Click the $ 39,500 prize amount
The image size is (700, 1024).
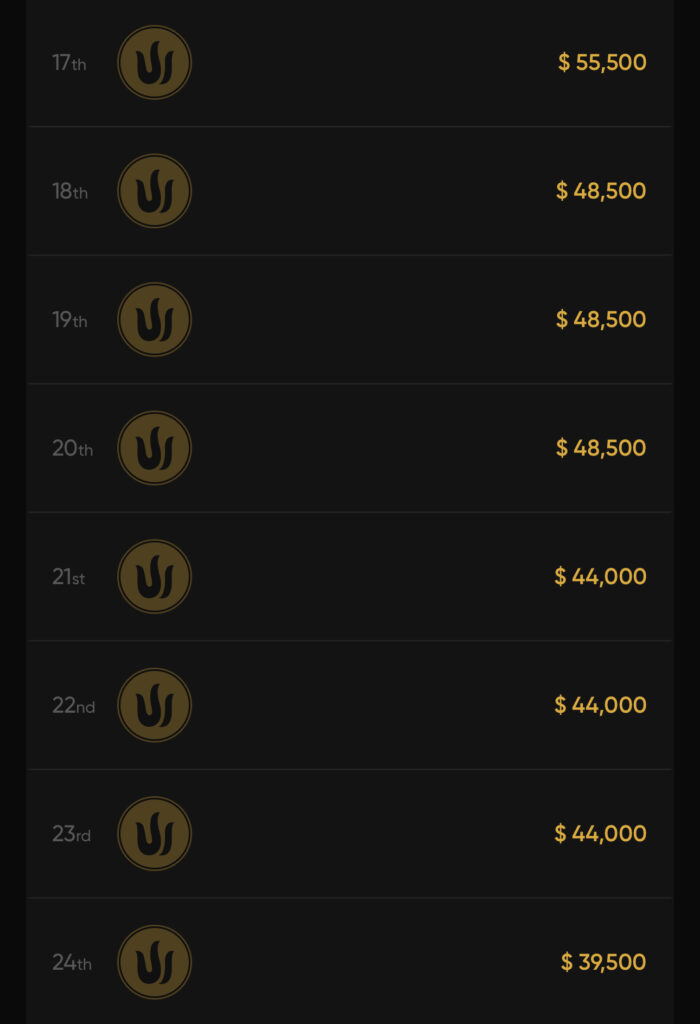coord(603,962)
